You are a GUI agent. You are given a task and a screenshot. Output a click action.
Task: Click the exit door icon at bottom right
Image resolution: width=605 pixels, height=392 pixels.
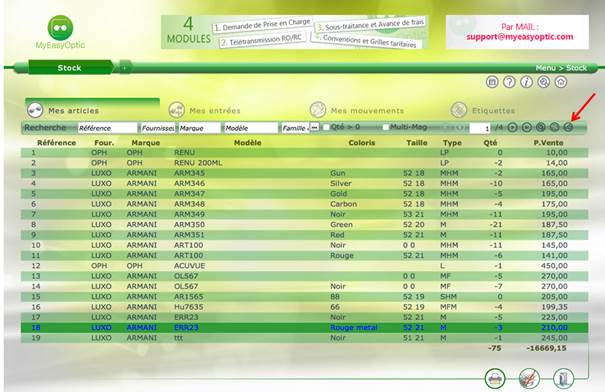point(563,378)
